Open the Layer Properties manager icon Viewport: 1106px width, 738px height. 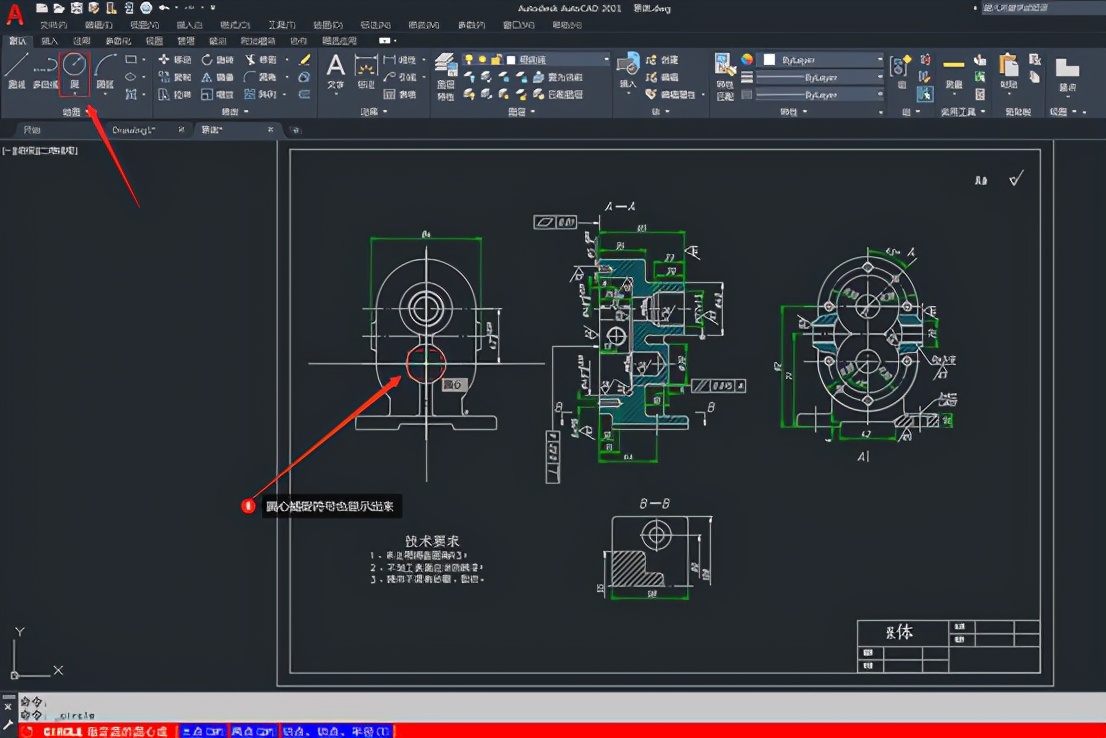(445, 66)
